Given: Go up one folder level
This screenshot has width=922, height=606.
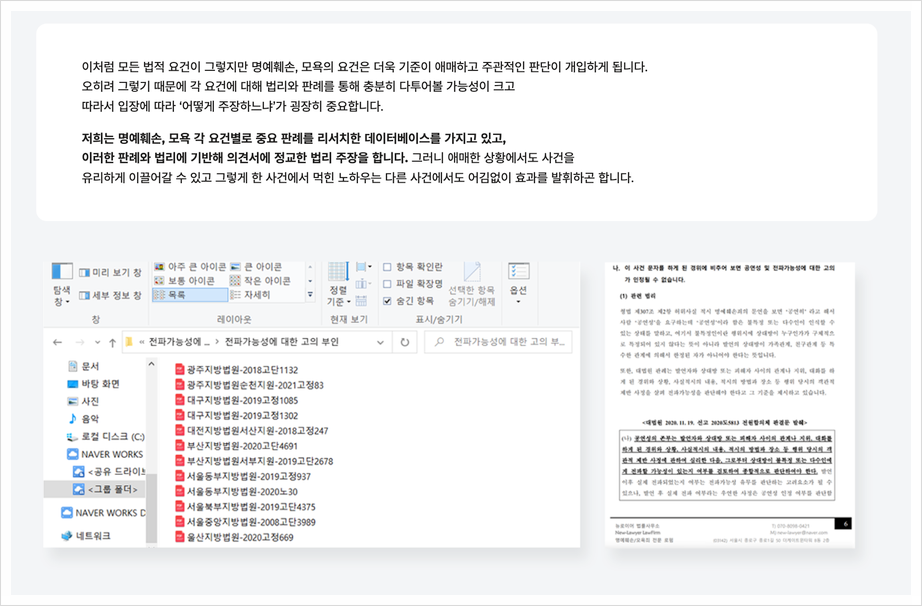Looking at the screenshot, I should 112,342.
